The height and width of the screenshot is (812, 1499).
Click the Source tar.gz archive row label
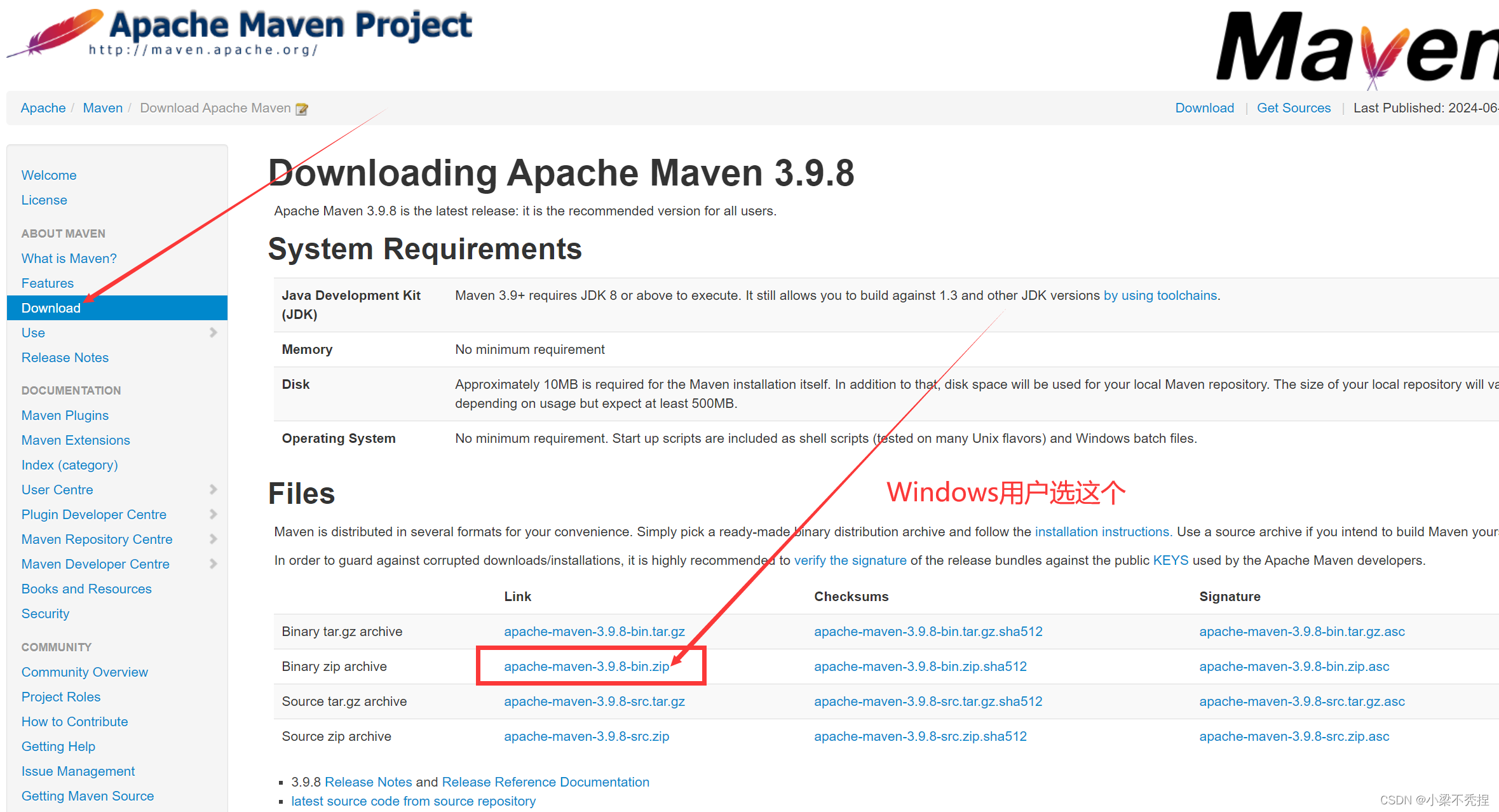point(344,701)
